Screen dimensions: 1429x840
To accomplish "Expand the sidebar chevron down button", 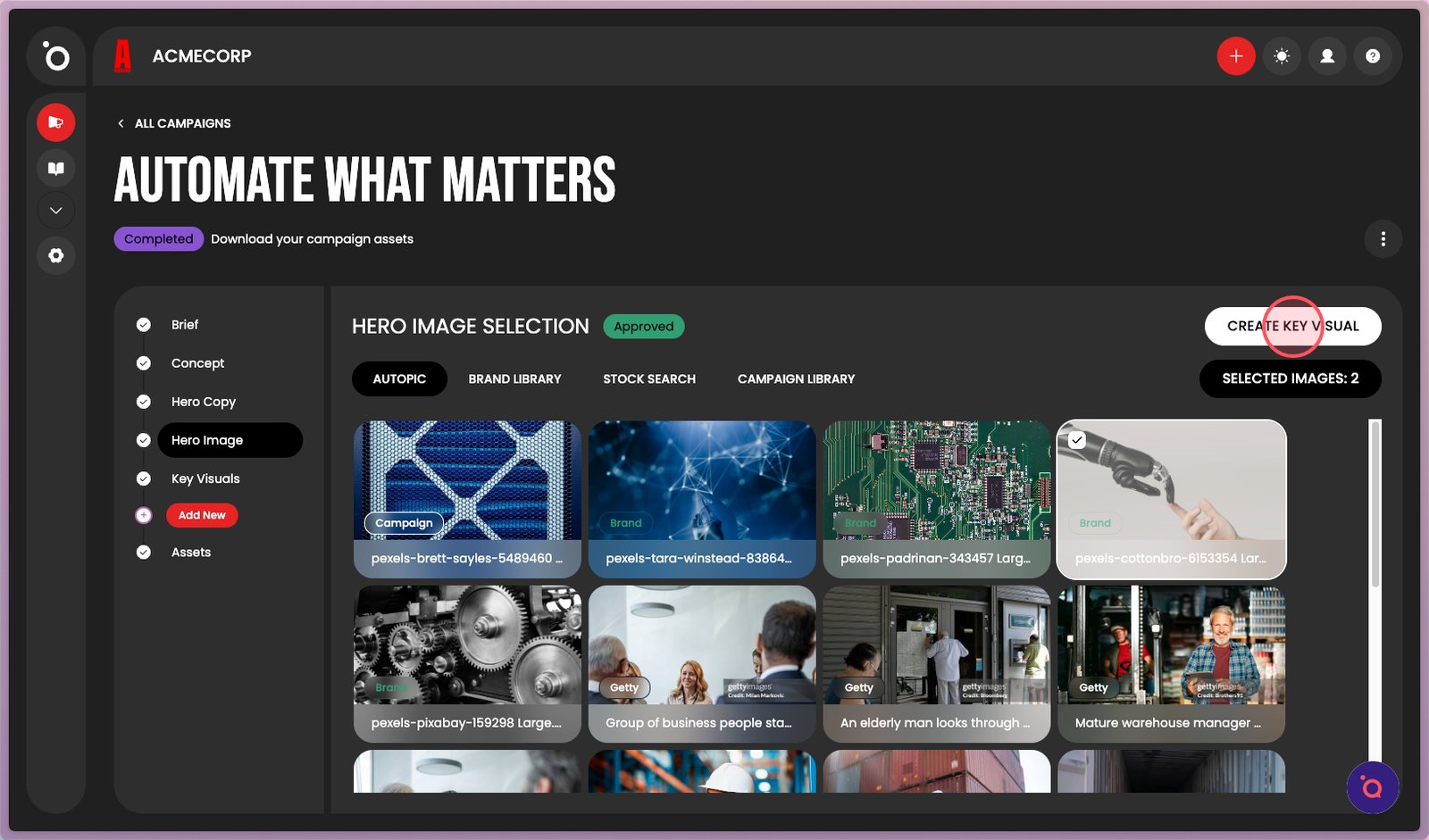I will 56,211.
